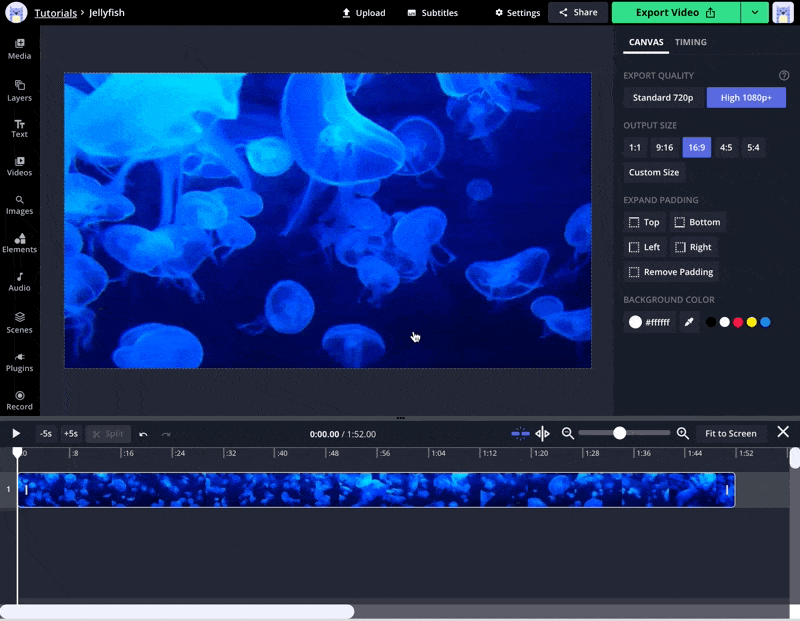Zoom in on the timeline

pos(683,433)
